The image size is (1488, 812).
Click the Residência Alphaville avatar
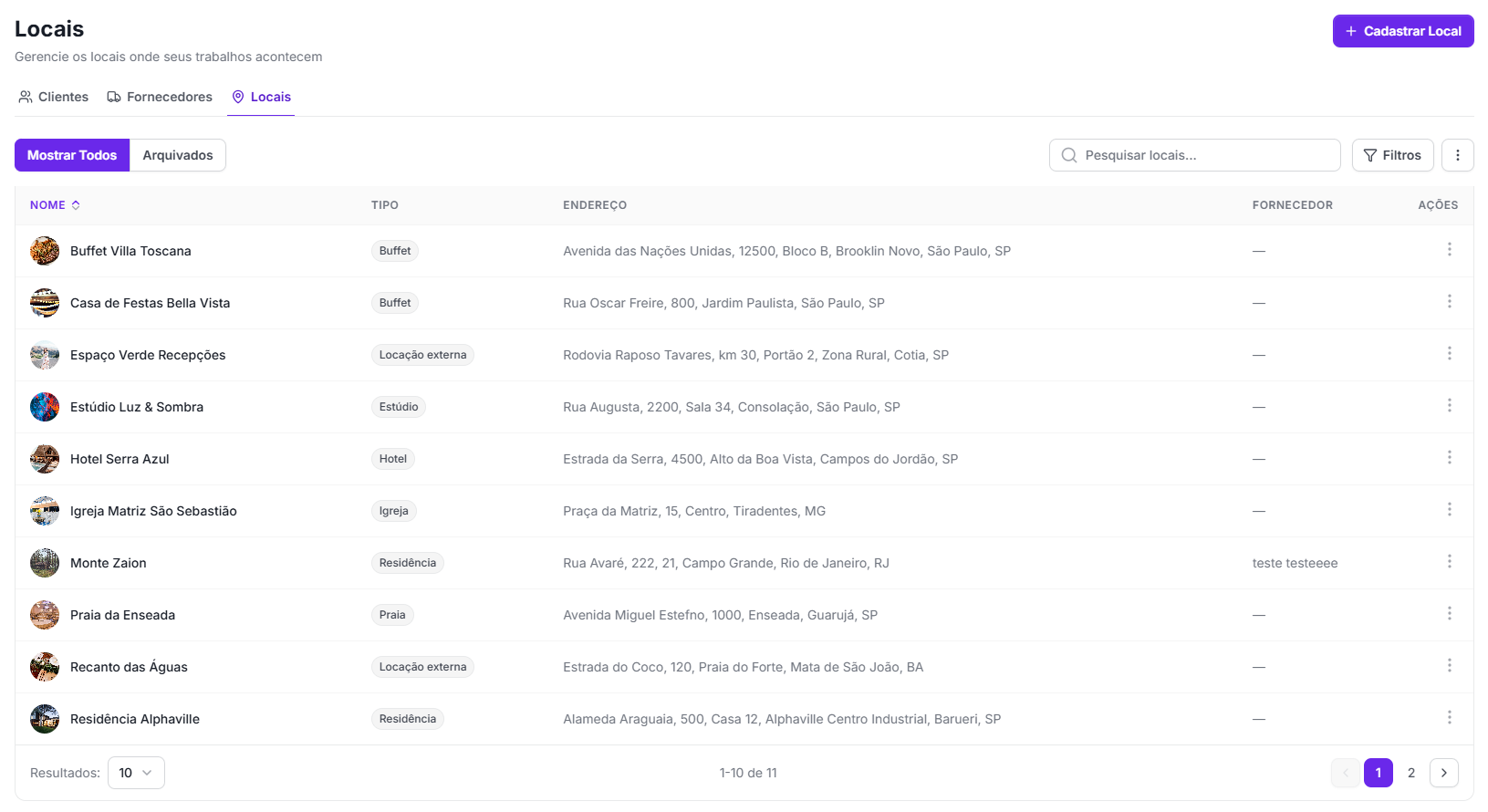(45, 719)
